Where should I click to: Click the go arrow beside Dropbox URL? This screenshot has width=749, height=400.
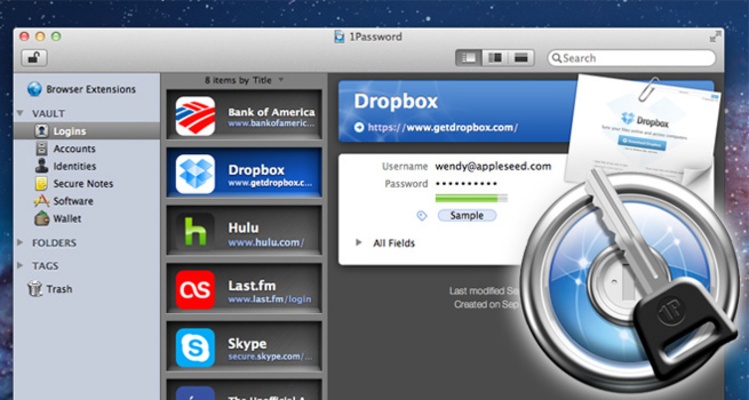(x=359, y=128)
